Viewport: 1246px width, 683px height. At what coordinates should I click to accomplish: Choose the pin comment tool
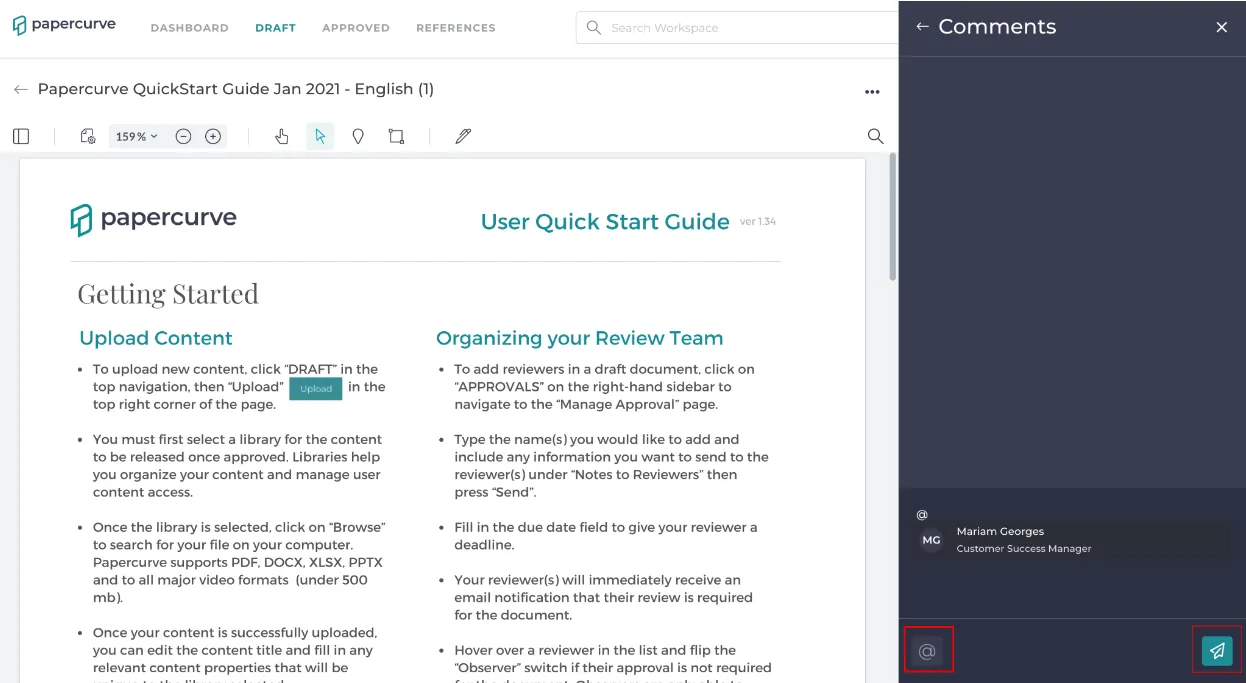pos(358,136)
